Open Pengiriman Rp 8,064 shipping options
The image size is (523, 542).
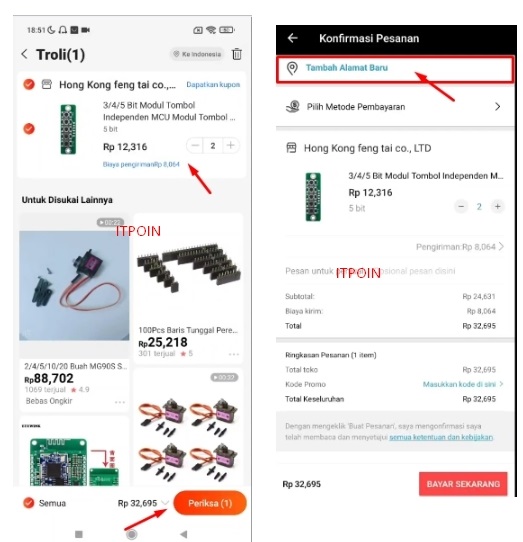460,247
